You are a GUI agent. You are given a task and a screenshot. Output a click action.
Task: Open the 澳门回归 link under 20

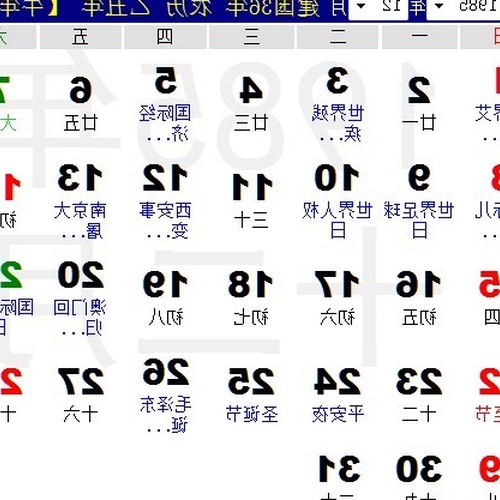click(79, 317)
